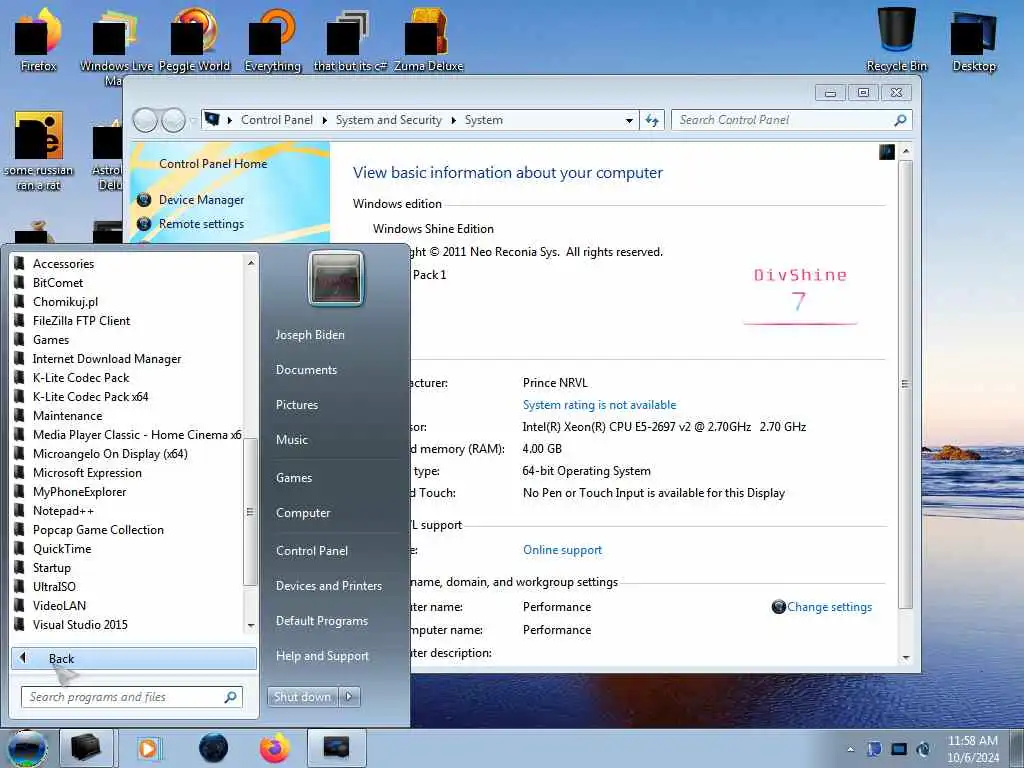Open the address bar history dropdown
The height and width of the screenshot is (768, 1024).
pos(629,120)
